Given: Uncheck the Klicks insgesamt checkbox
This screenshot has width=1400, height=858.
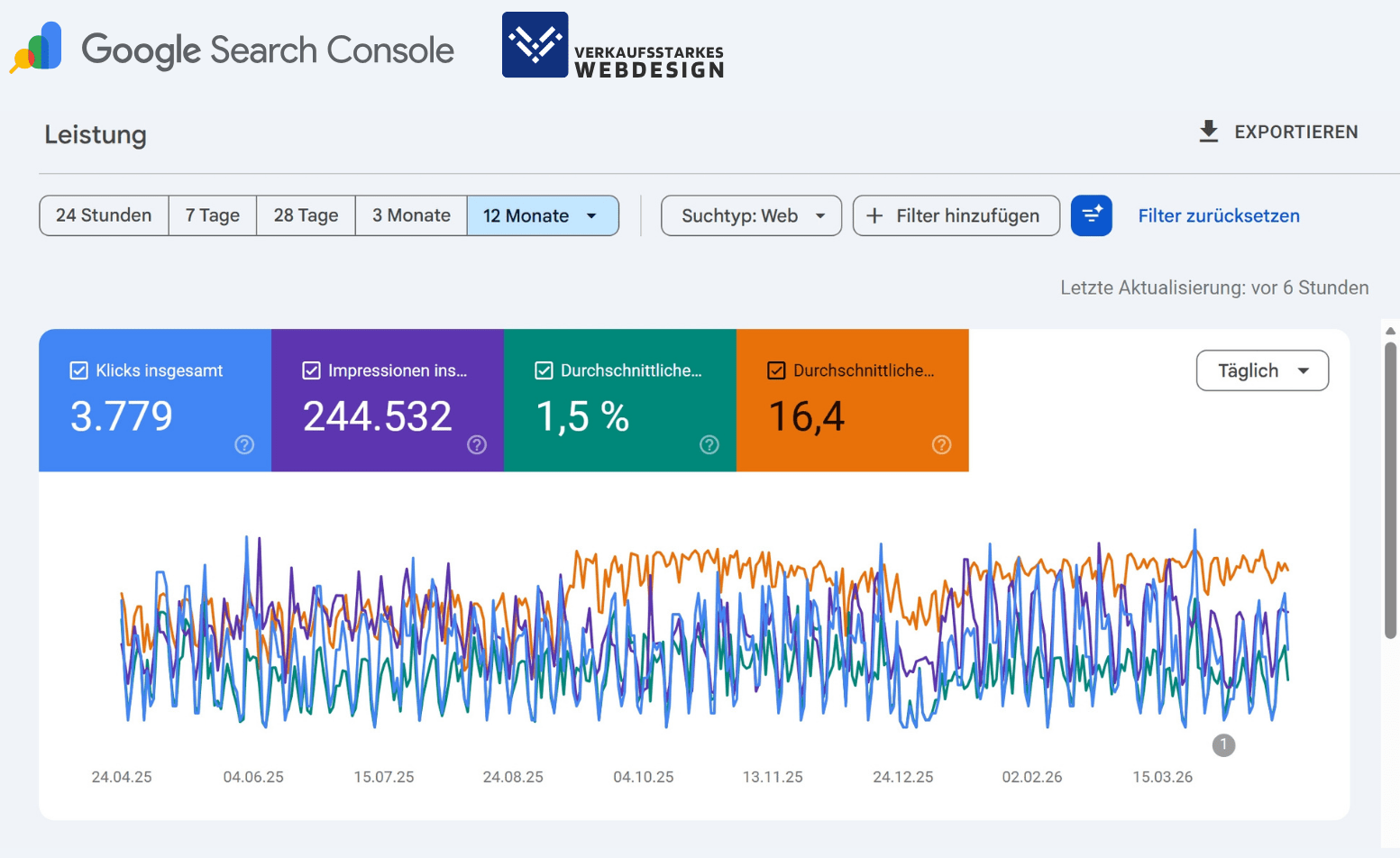Looking at the screenshot, I should click(x=78, y=370).
